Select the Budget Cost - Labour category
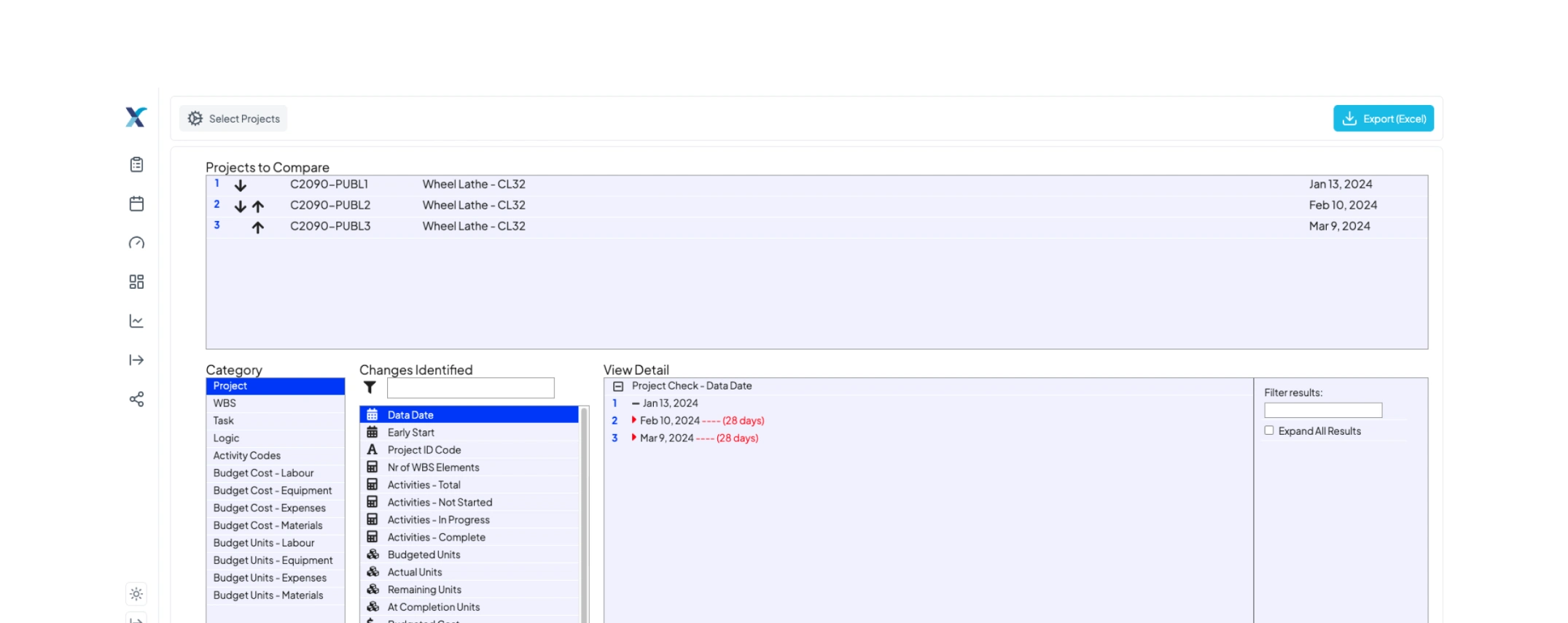The image size is (1568, 623). (263, 473)
